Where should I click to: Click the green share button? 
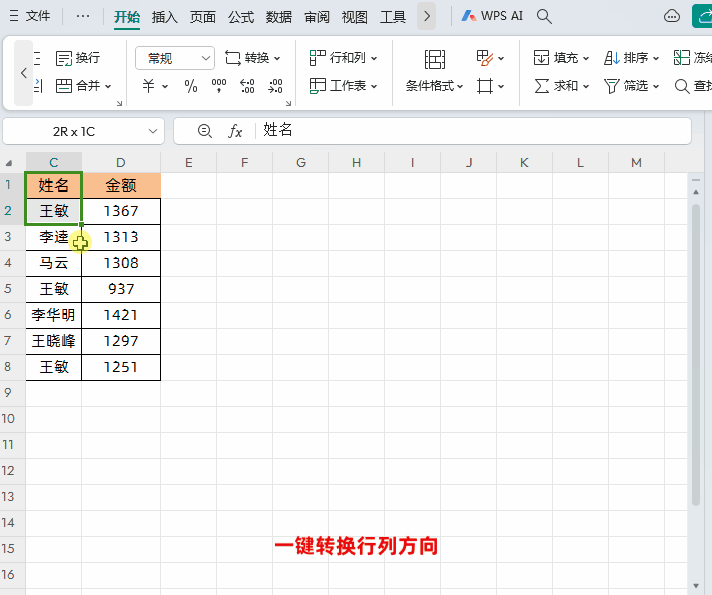pos(702,16)
